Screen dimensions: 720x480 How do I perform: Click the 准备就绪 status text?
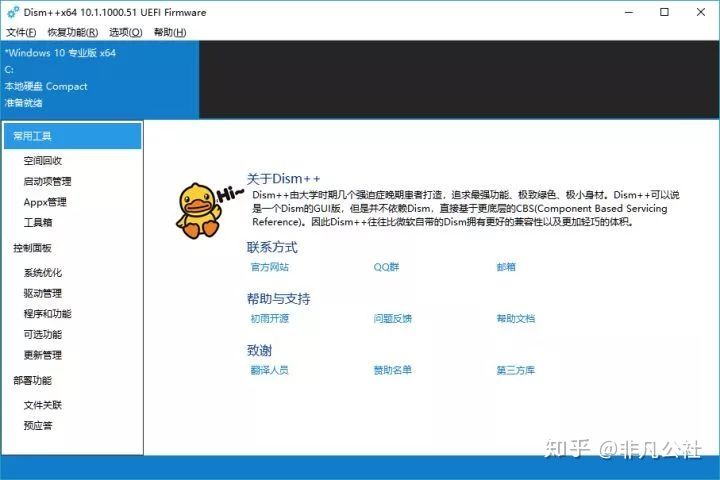click(23, 103)
